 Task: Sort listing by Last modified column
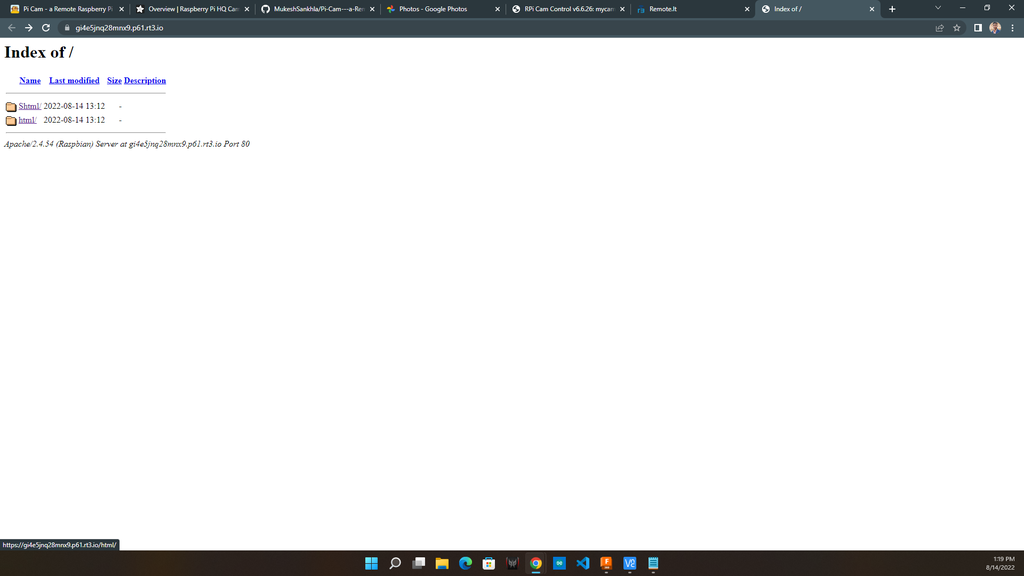click(x=74, y=80)
